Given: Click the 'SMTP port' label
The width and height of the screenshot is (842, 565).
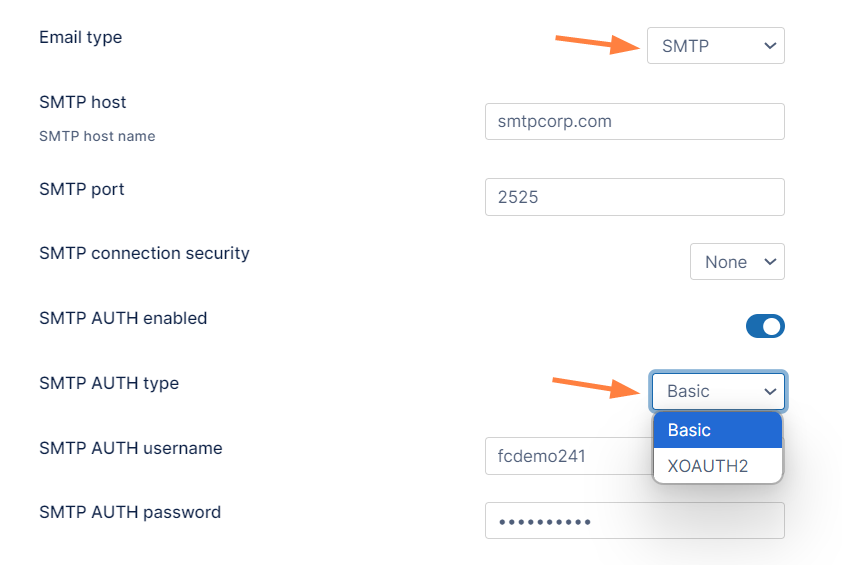Looking at the screenshot, I should [81, 189].
